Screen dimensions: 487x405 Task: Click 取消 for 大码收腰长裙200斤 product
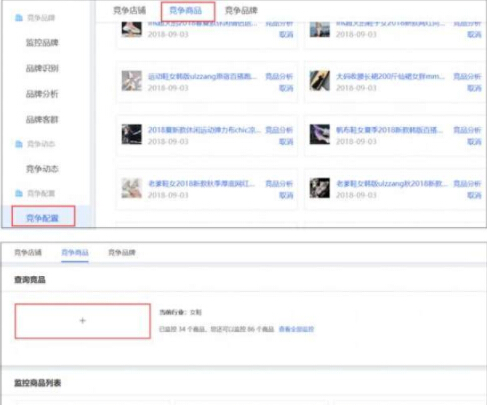(x=474, y=88)
